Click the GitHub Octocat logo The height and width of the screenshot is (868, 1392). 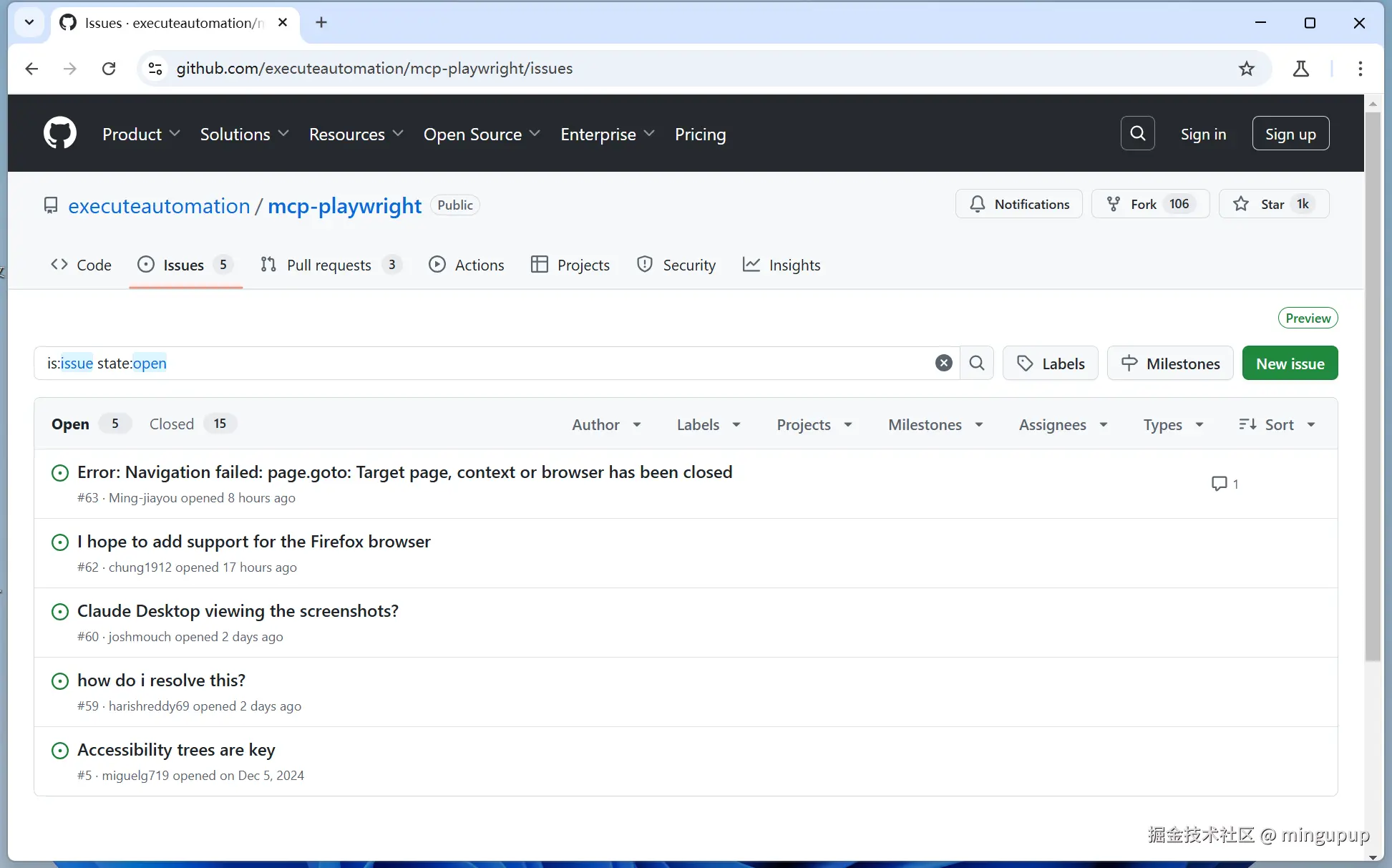pyautogui.click(x=60, y=134)
